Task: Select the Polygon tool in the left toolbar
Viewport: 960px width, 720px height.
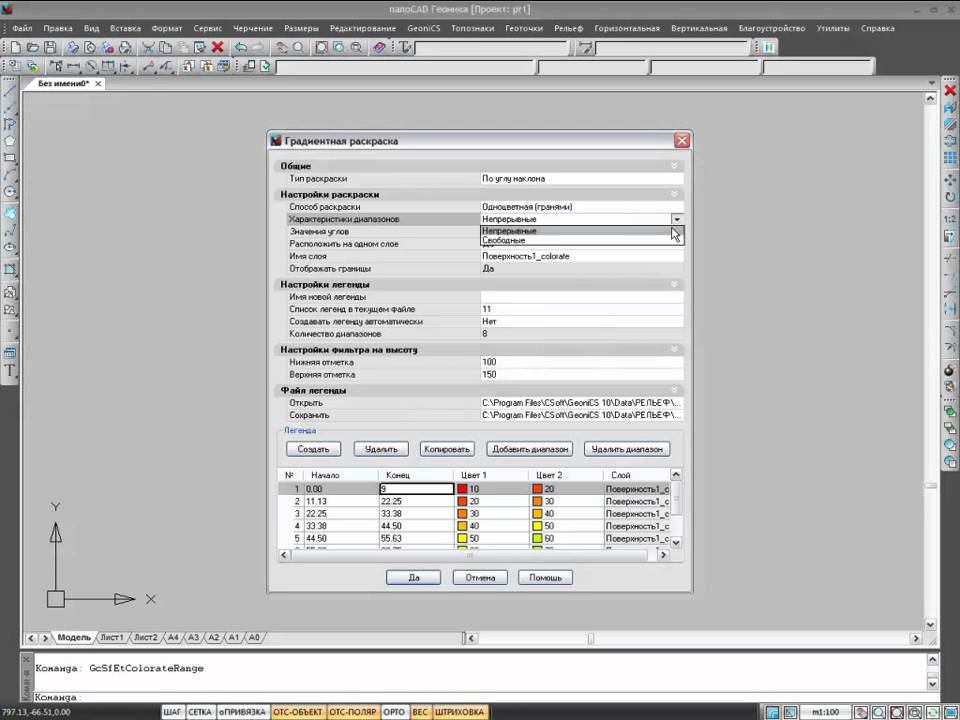Action: pos(10,141)
